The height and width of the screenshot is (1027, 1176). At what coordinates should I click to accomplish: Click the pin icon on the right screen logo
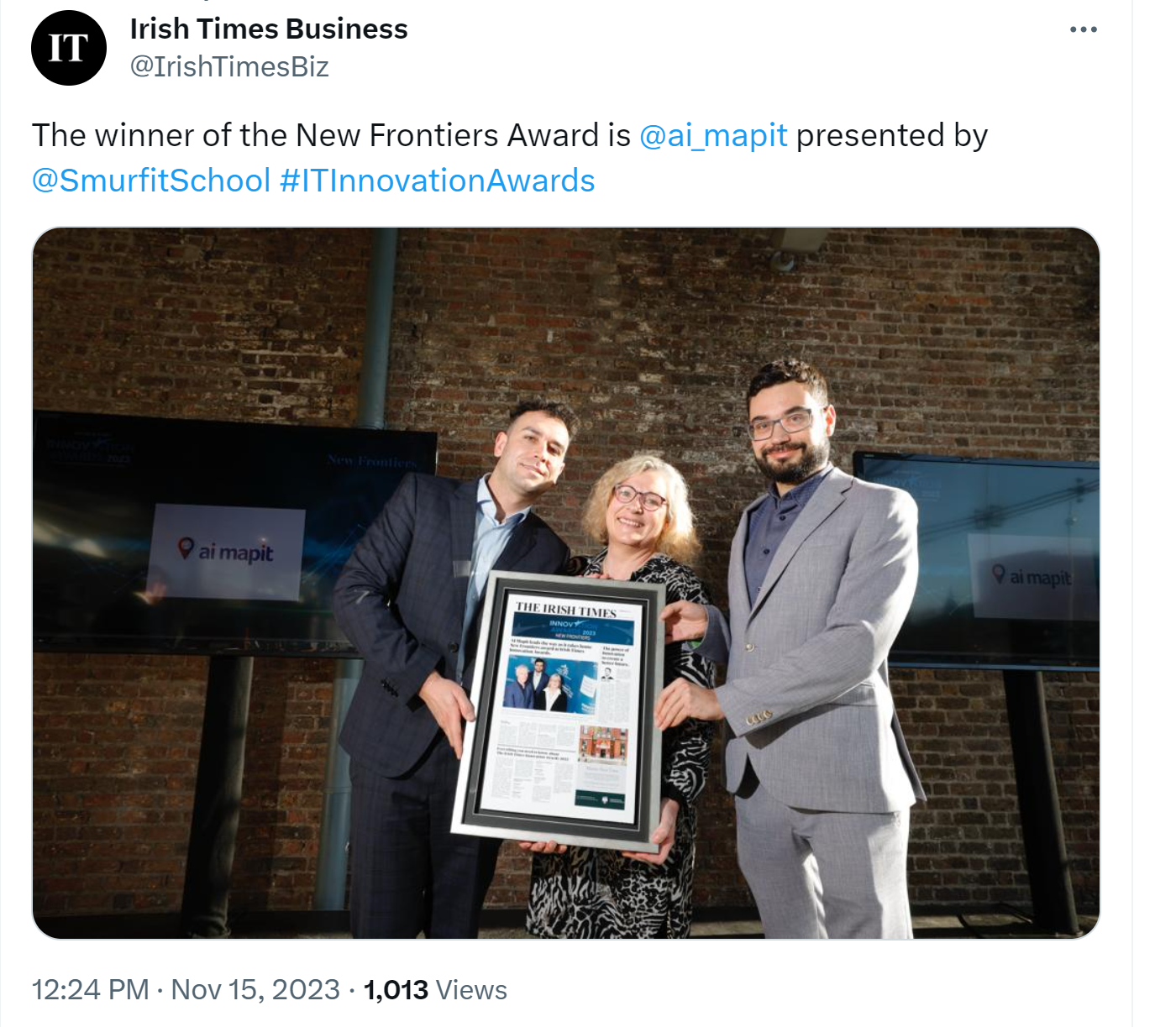(x=996, y=576)
